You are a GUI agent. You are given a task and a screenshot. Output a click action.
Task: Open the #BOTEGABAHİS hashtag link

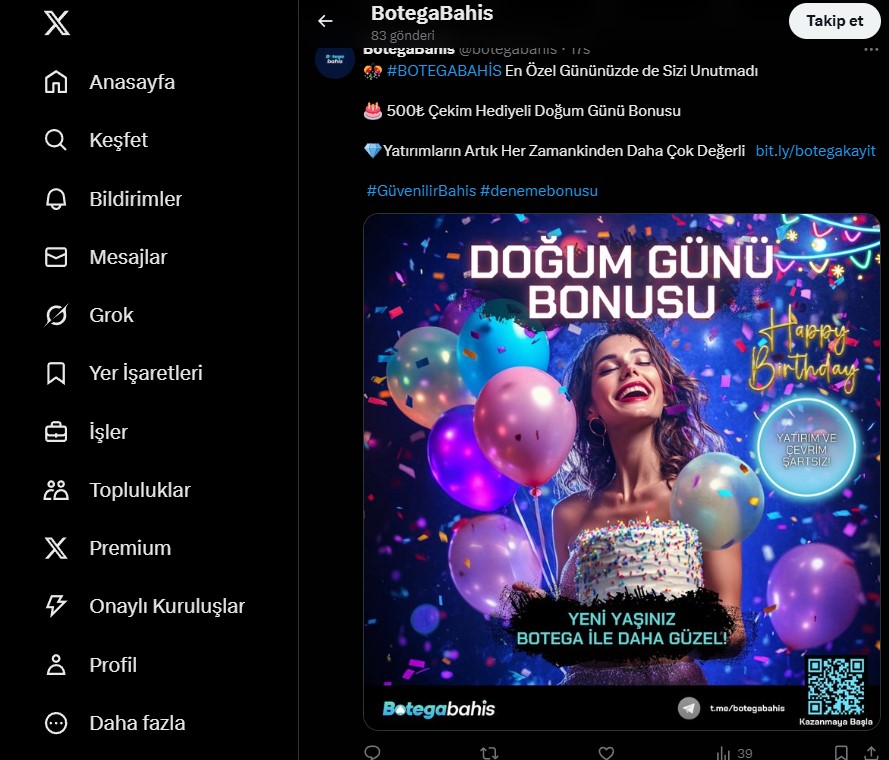444,71
